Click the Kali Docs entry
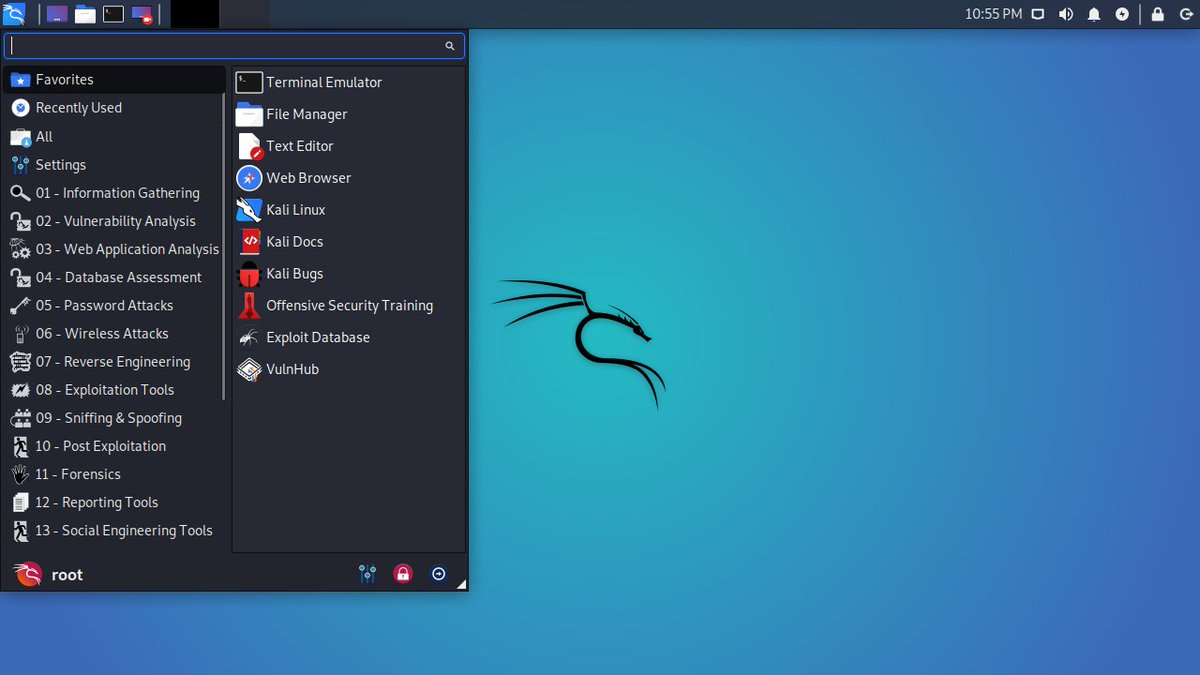 295,242
